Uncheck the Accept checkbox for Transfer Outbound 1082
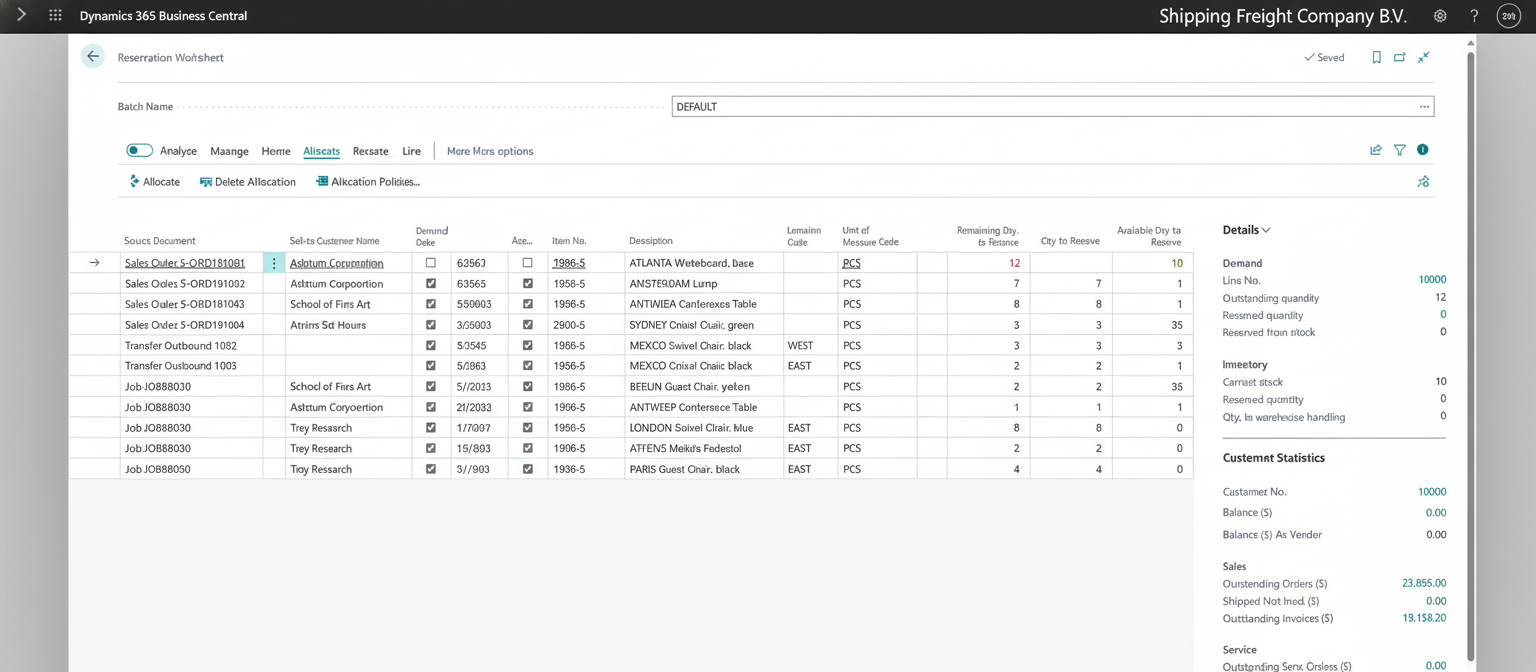The height and width of the screenshot is (672, 1536). pyautogui.click(x=528, y=345)
